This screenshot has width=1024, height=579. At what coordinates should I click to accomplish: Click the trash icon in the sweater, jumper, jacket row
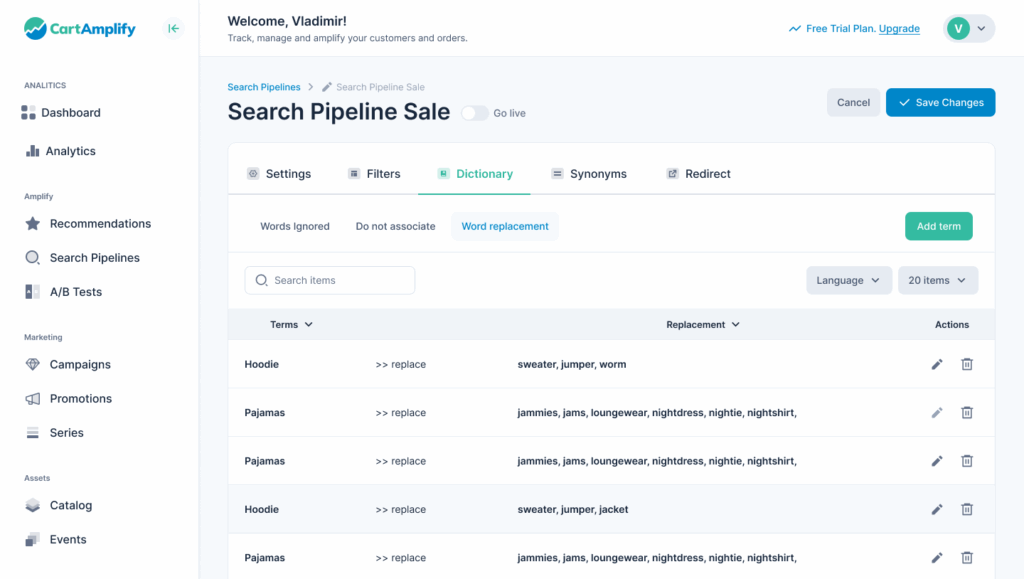[x=967, y=509]
